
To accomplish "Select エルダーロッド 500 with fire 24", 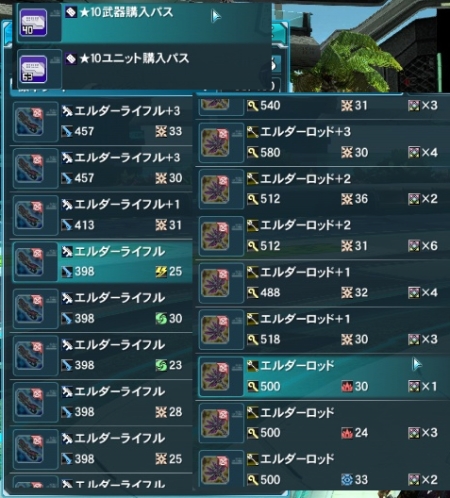I will [x=323, y=423].
